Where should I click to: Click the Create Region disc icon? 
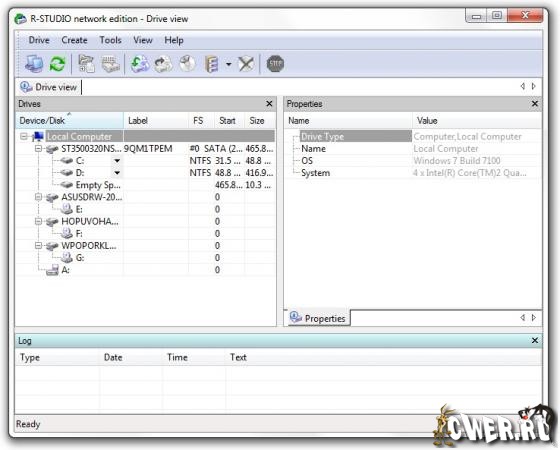click(x=187, y=64)
